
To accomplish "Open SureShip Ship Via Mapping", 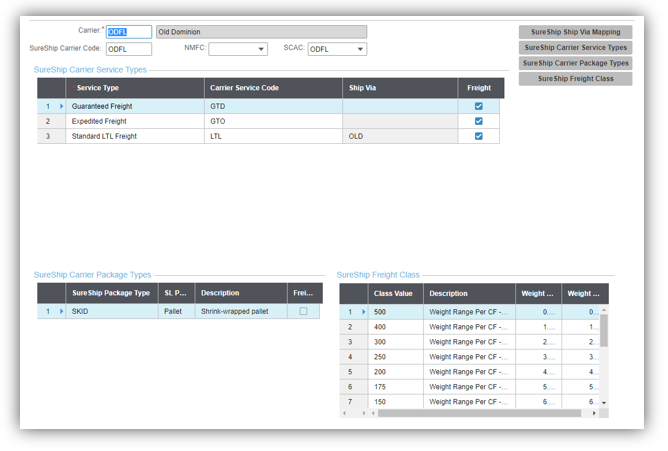I will (575, 32).
